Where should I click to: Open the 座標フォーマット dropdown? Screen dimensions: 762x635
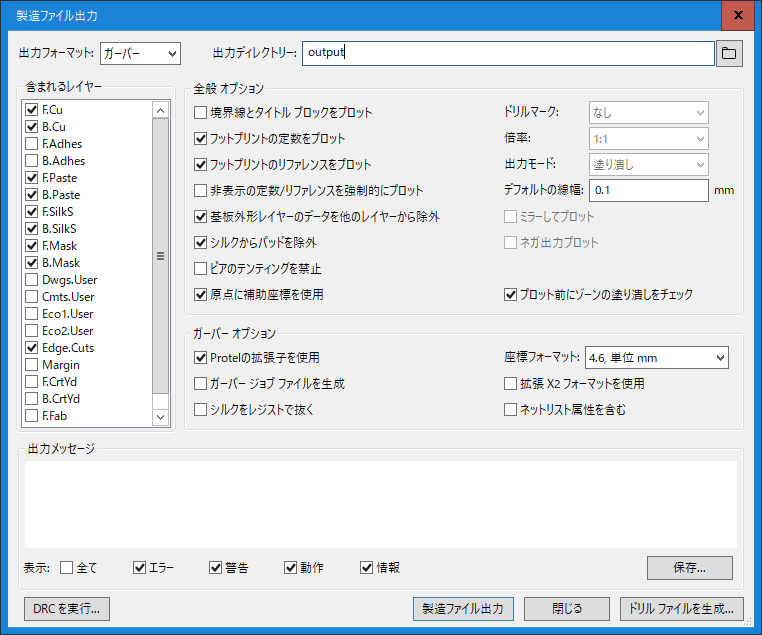(x=657, y=358)
